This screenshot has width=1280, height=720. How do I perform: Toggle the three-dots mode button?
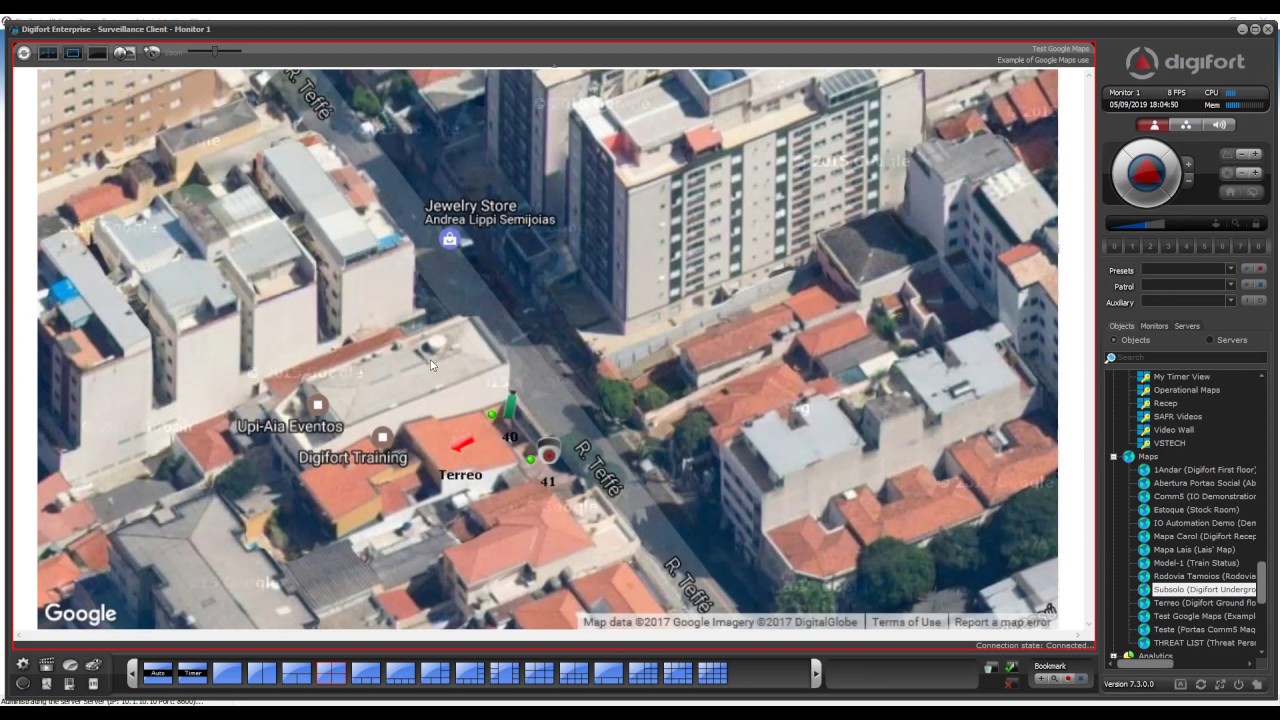click(1186, 125)
